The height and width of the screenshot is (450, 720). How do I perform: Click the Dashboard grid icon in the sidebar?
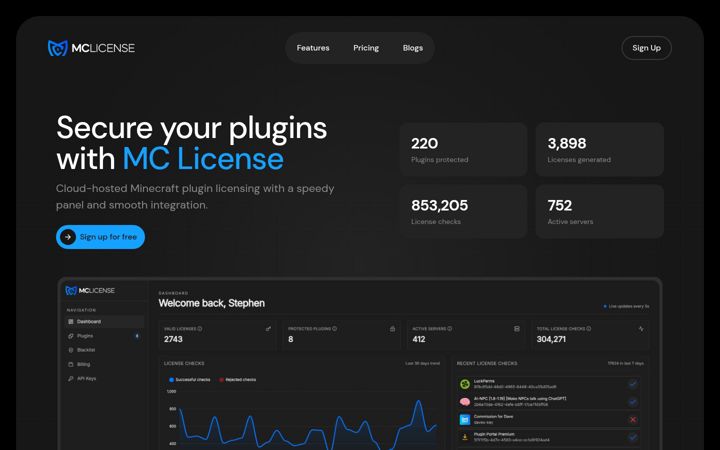(71, 321)
